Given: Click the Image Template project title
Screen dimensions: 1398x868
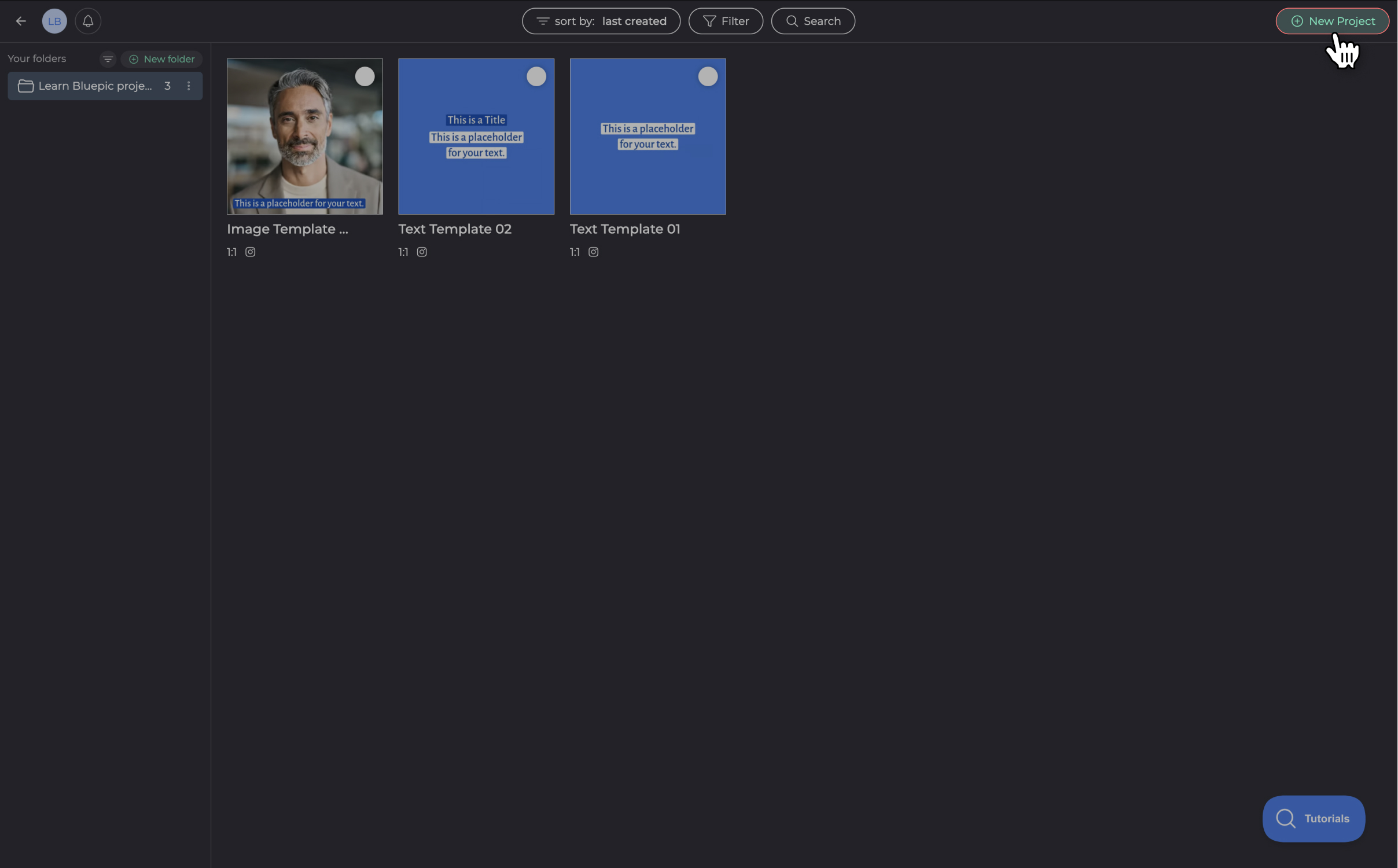Looking at the screenshot, I should pos(288,229).
